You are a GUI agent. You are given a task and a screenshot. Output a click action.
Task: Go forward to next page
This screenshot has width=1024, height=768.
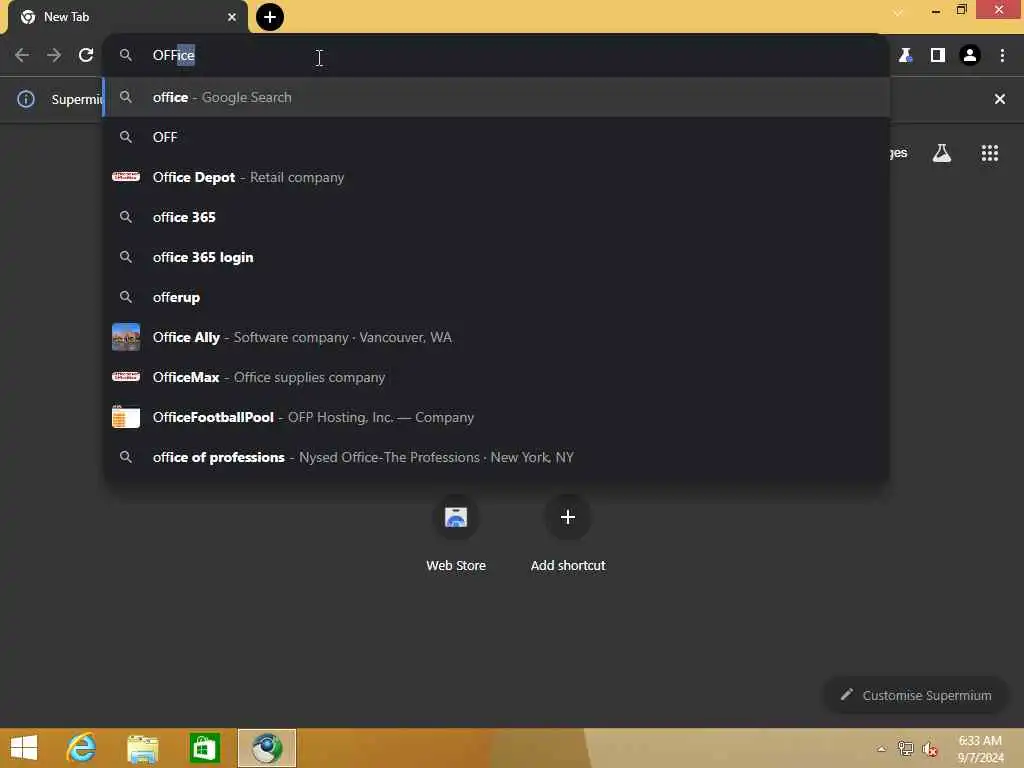(54, 56)
